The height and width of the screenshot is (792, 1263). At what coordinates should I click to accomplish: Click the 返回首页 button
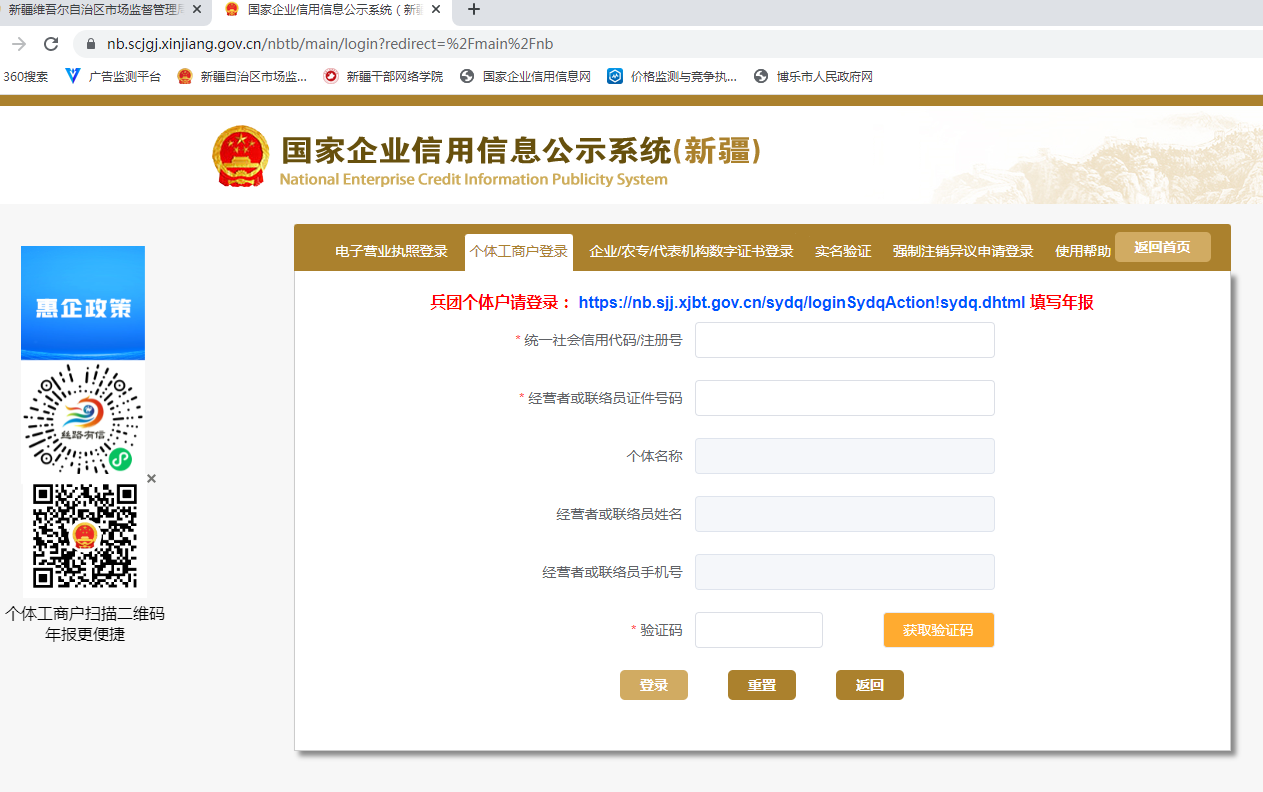tap(1162, 247)
